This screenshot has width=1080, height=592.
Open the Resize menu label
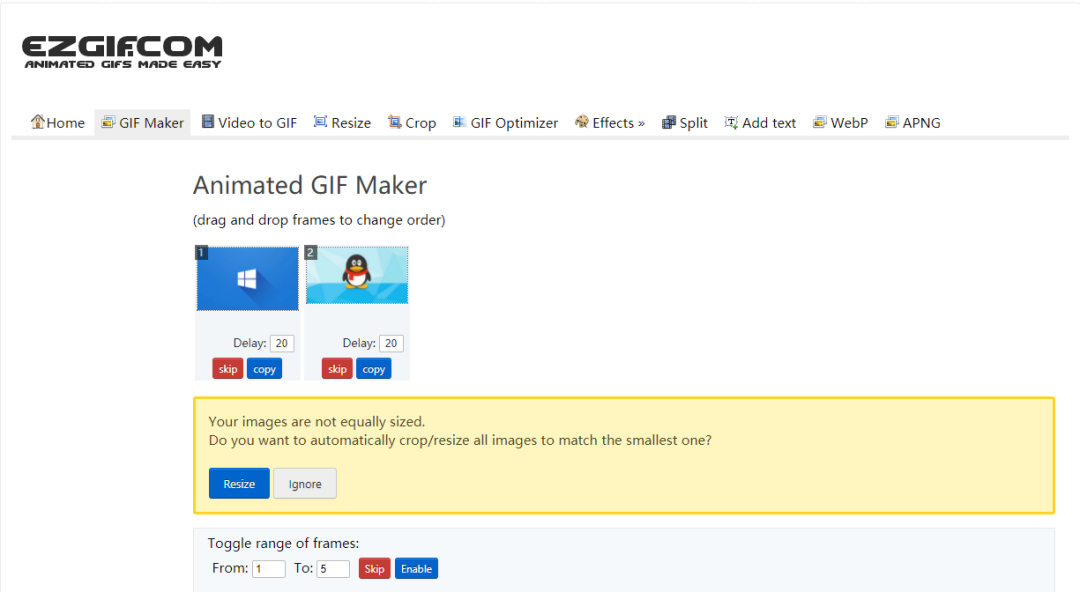click(x=351, y=123)
